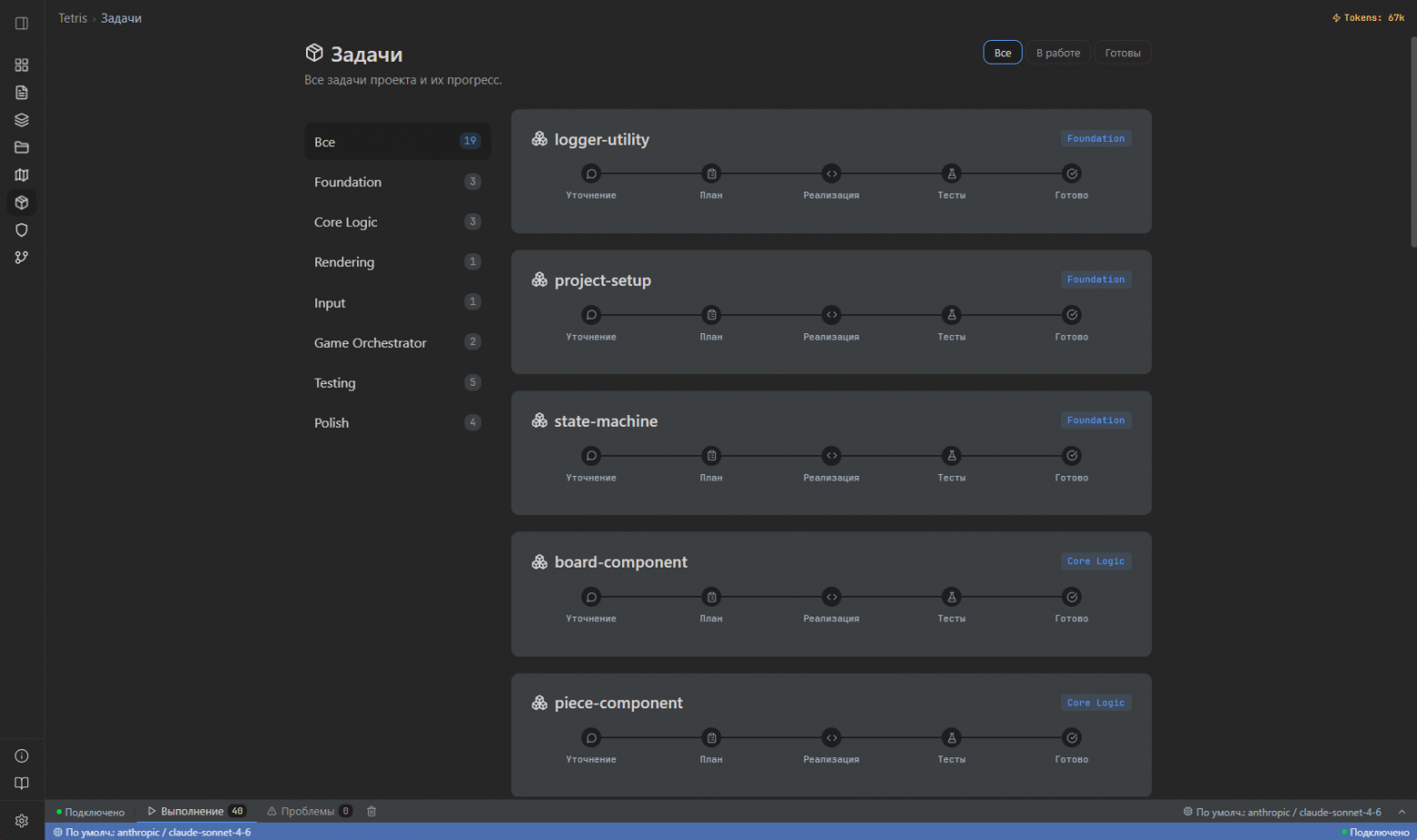Open the layers stack icon in sidebar
The image size is (1417, 840).
[x=22, y=120]
